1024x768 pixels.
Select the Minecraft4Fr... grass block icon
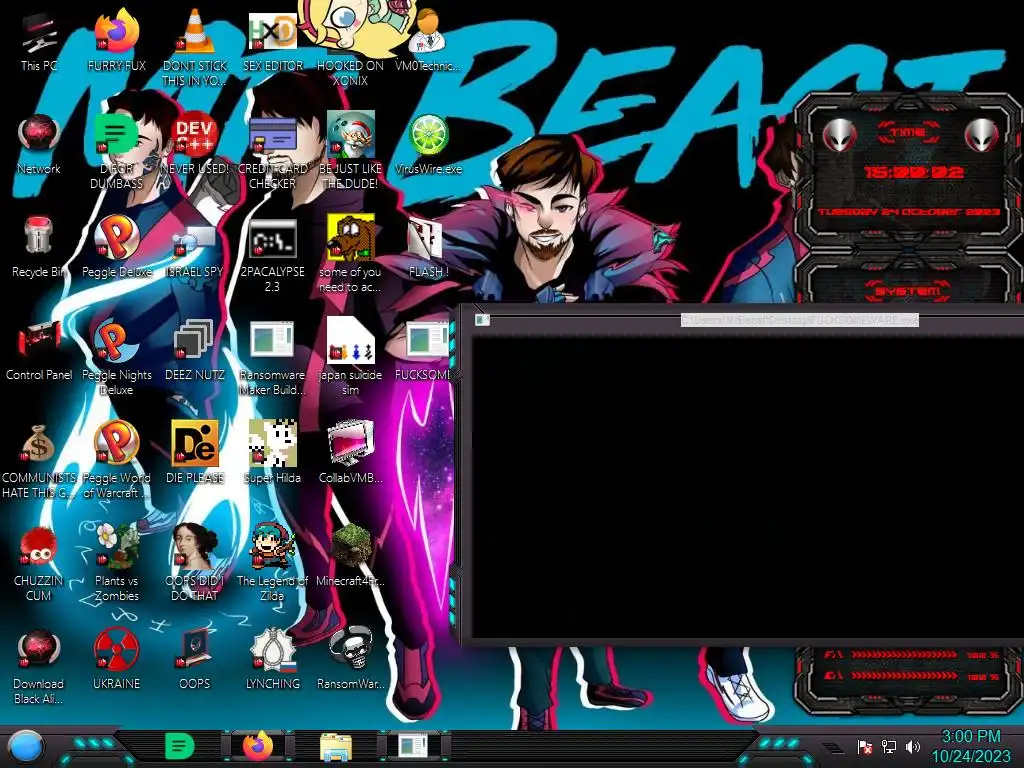click(x=350, y=556)
